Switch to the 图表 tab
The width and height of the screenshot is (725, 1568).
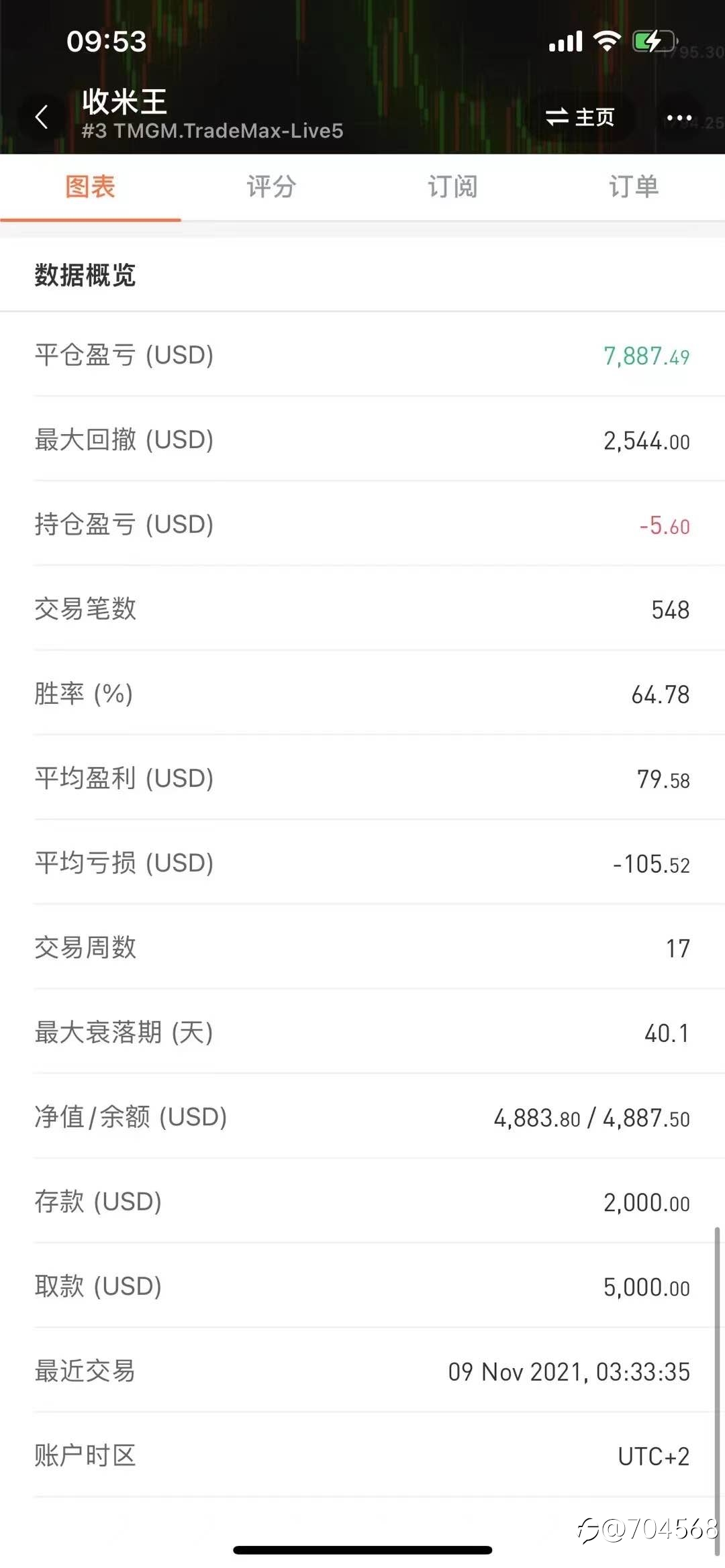91,187
